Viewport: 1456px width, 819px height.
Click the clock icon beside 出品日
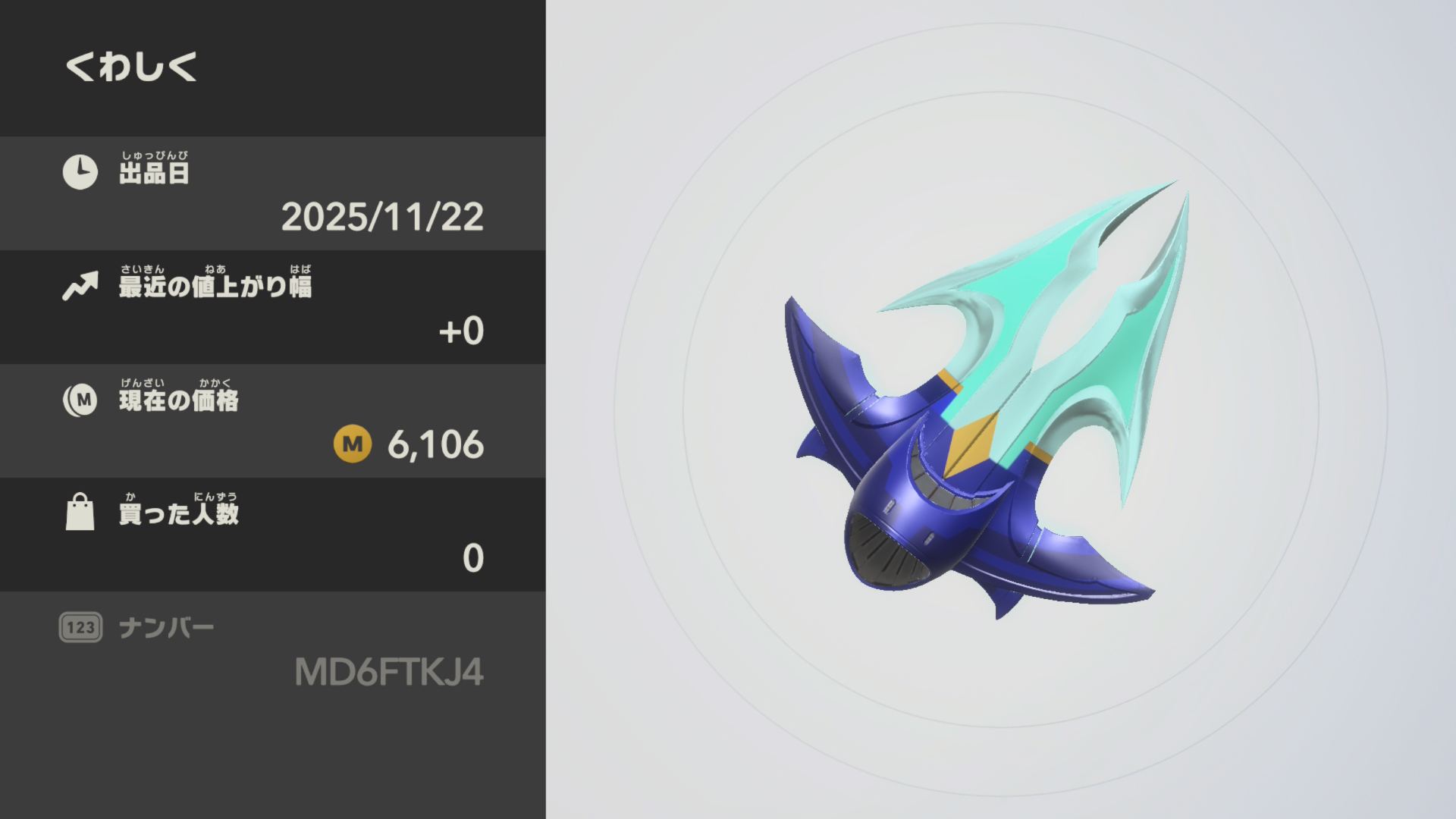(80, 172)
